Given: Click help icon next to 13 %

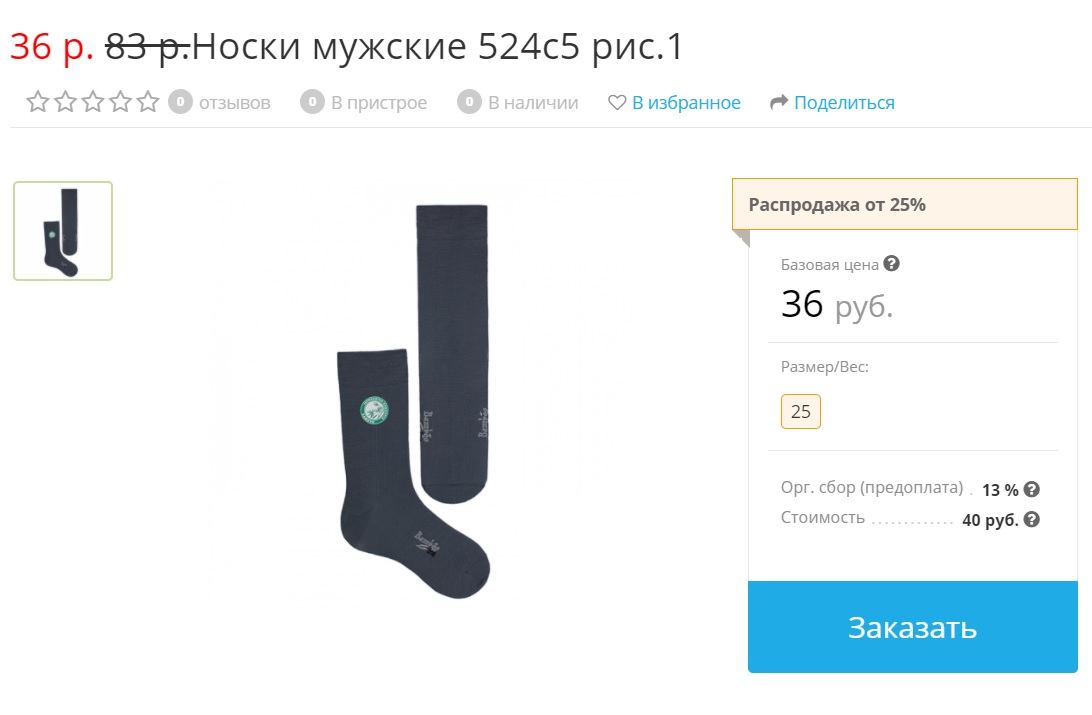Looking at the screenshot, I should pyautogui.click(x=1032, y=489).
